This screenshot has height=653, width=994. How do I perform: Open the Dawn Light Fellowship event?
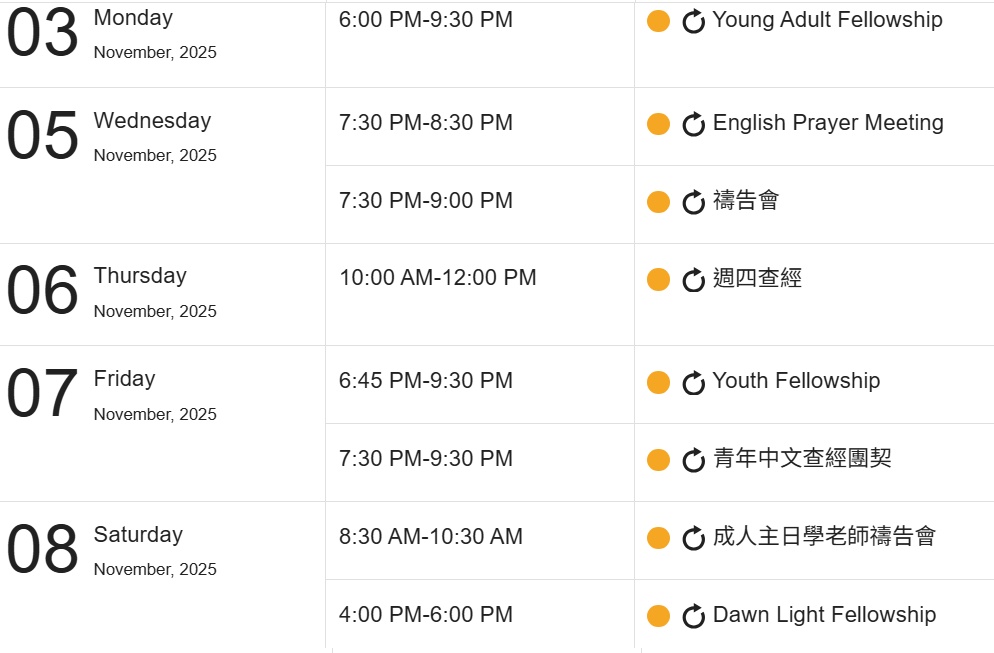pos(824,615)
